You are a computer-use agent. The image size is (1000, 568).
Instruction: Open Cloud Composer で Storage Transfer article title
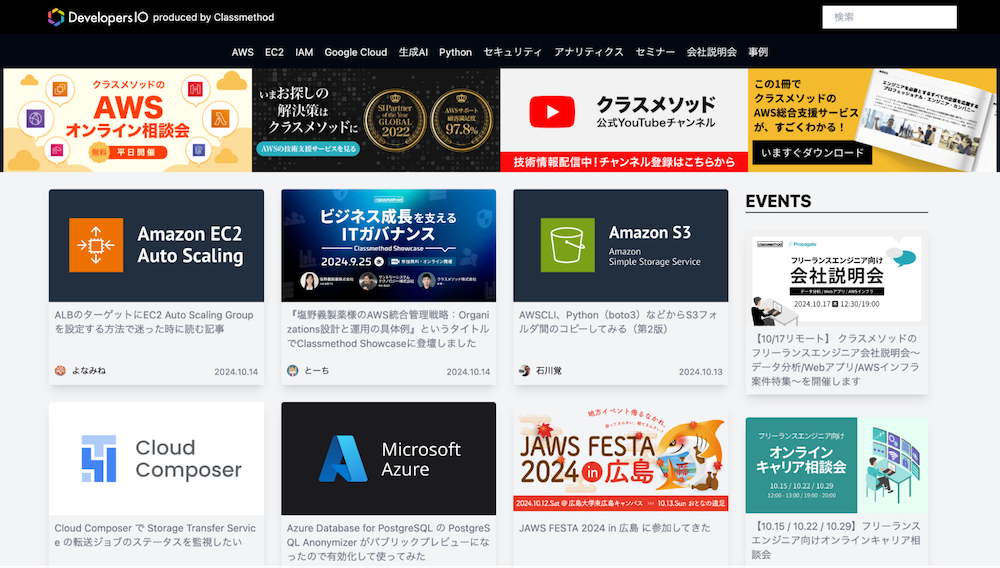coord(155,535)
